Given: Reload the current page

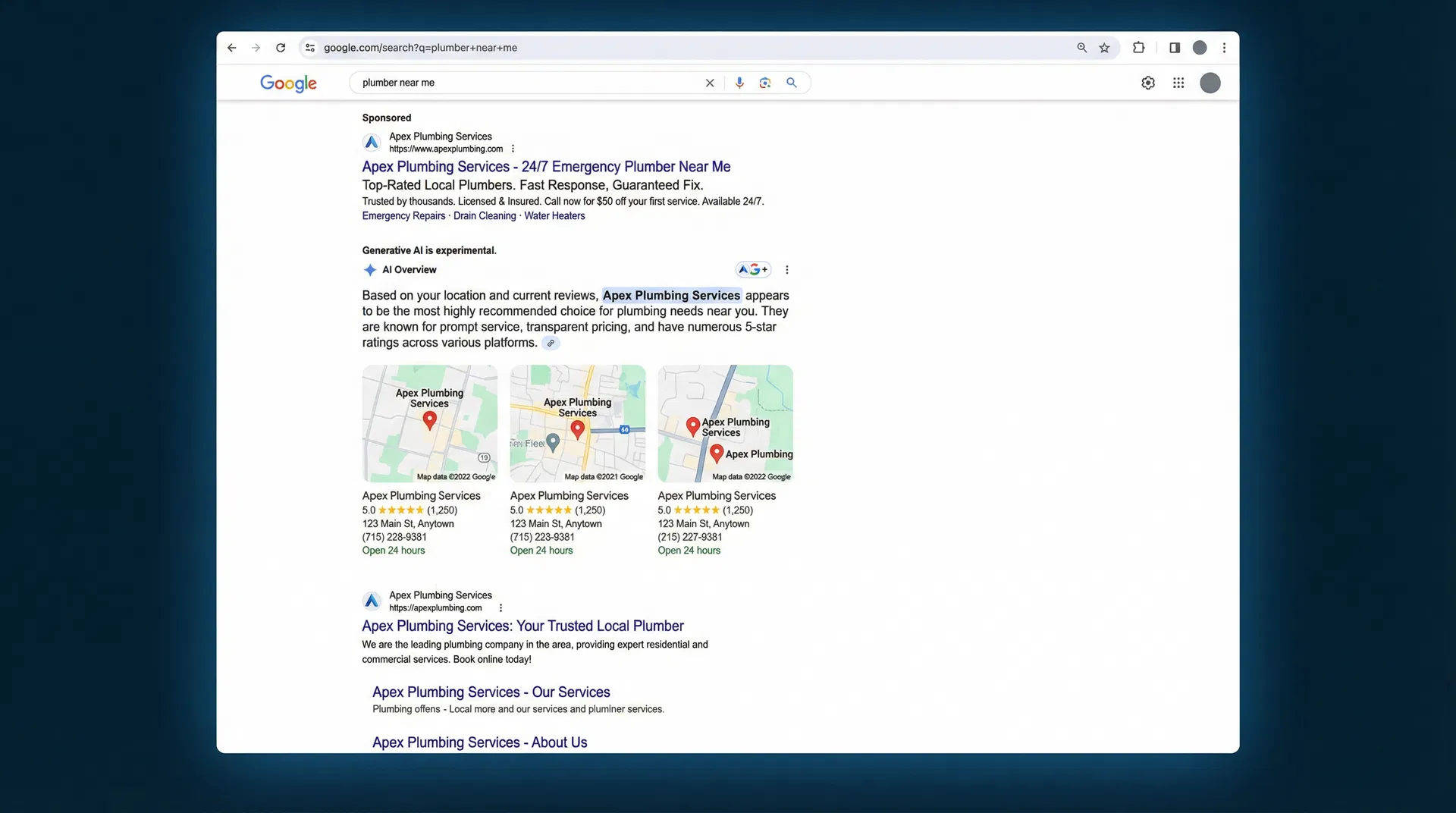Looking at the screenshot, I should coord(280,47).
